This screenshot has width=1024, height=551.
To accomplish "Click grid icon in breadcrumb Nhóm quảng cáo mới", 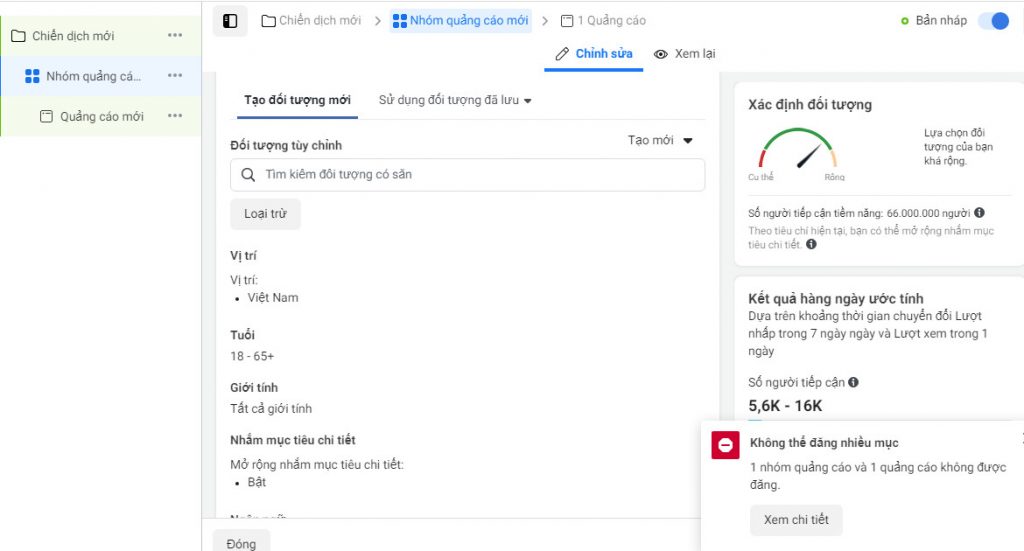I will [400, 21].
